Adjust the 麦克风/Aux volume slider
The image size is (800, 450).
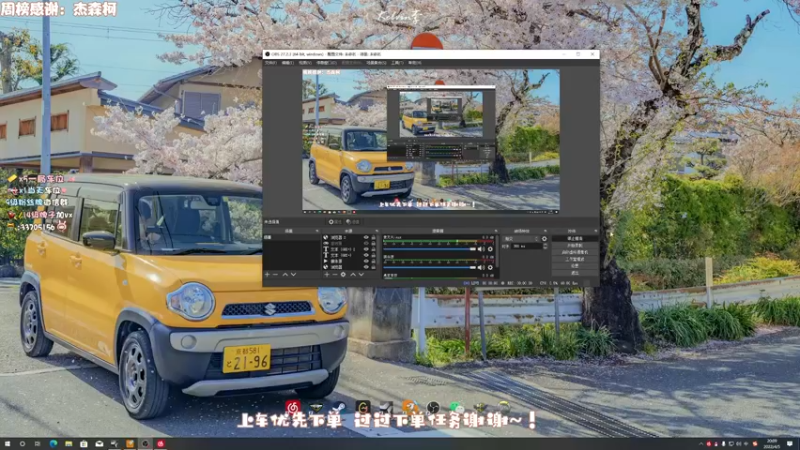click(x=430, y=249)
